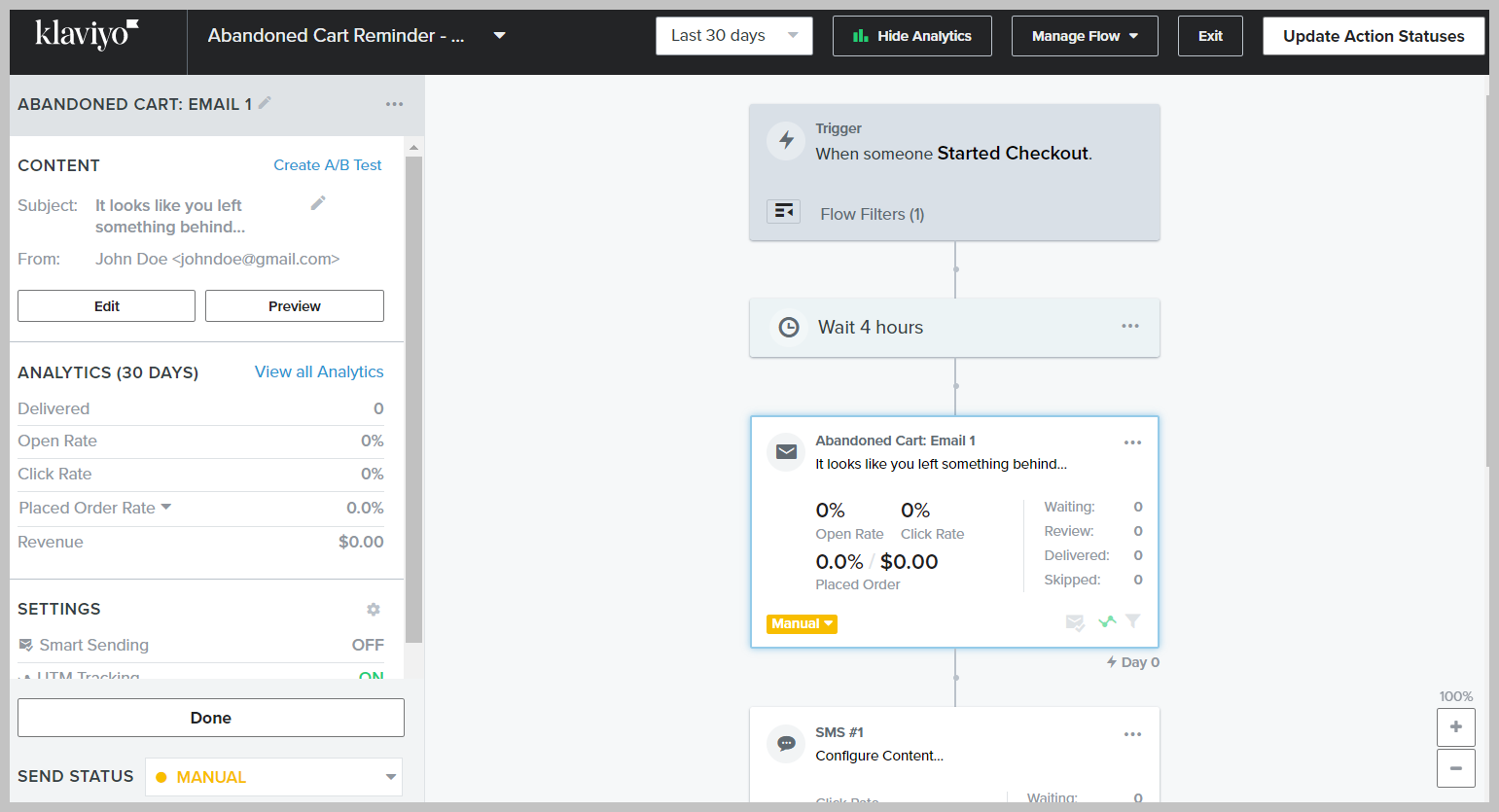Edit the Abandoned Cart: Email 1 name pencil
Viewport: 1499px width, 812px height.
point(265,102)
